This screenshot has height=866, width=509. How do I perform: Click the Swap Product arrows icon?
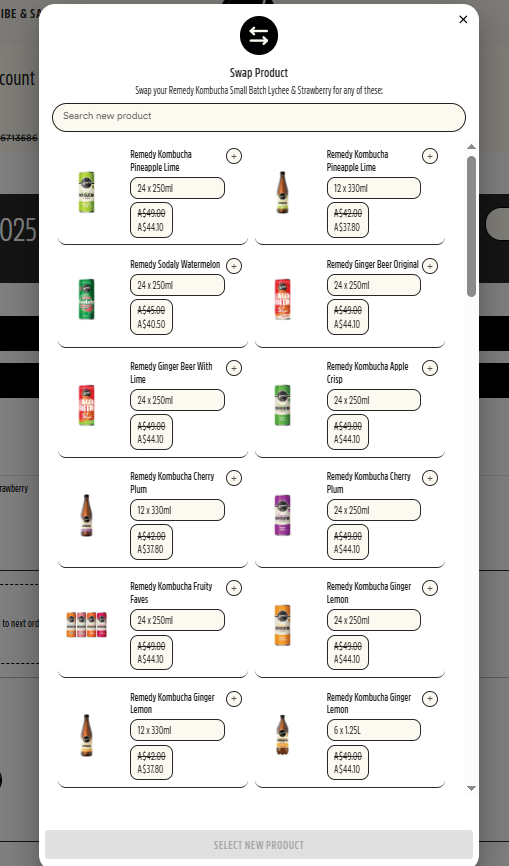259,36
